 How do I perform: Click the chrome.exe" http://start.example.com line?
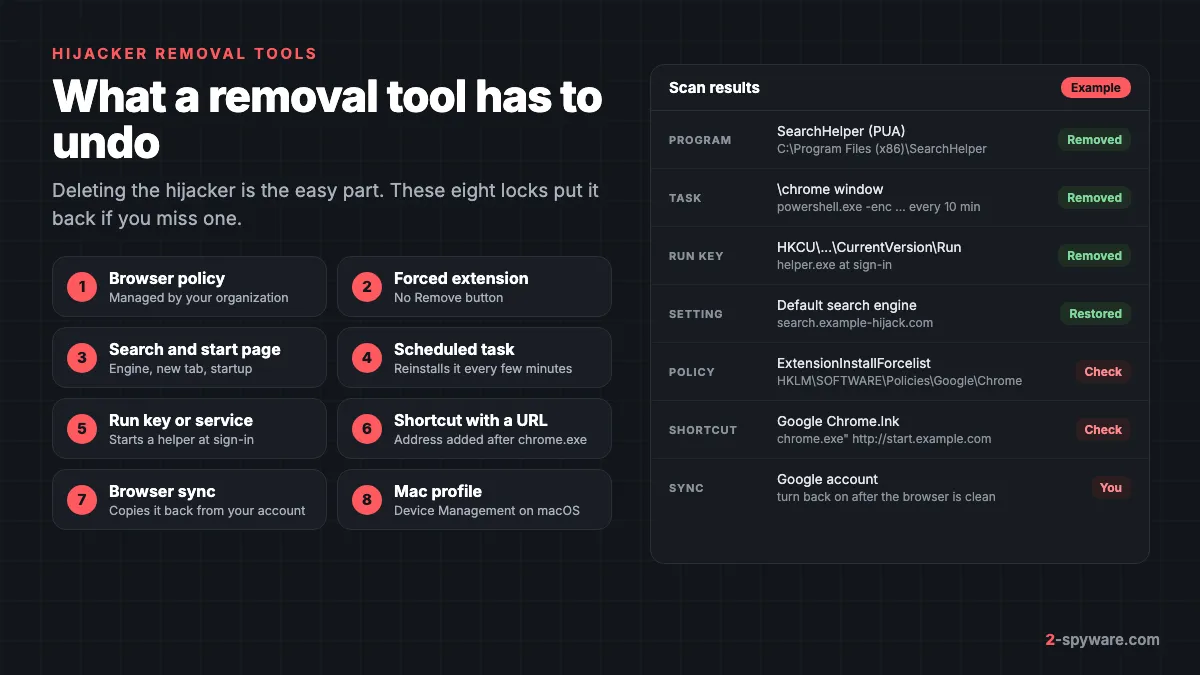click(884, 439)
